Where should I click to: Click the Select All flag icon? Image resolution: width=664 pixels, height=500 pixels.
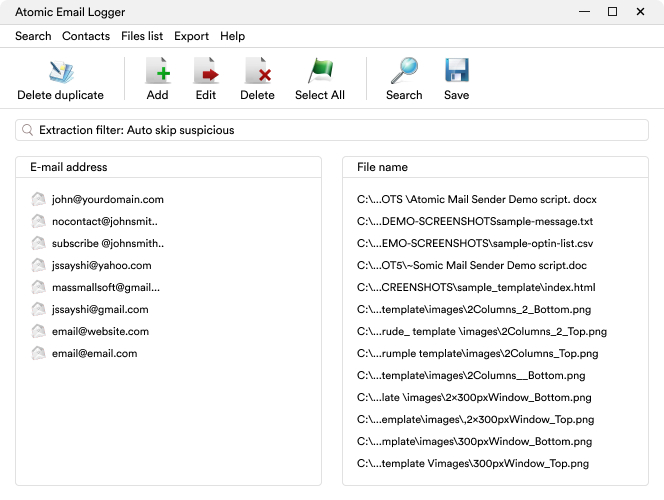pos(320,72)
